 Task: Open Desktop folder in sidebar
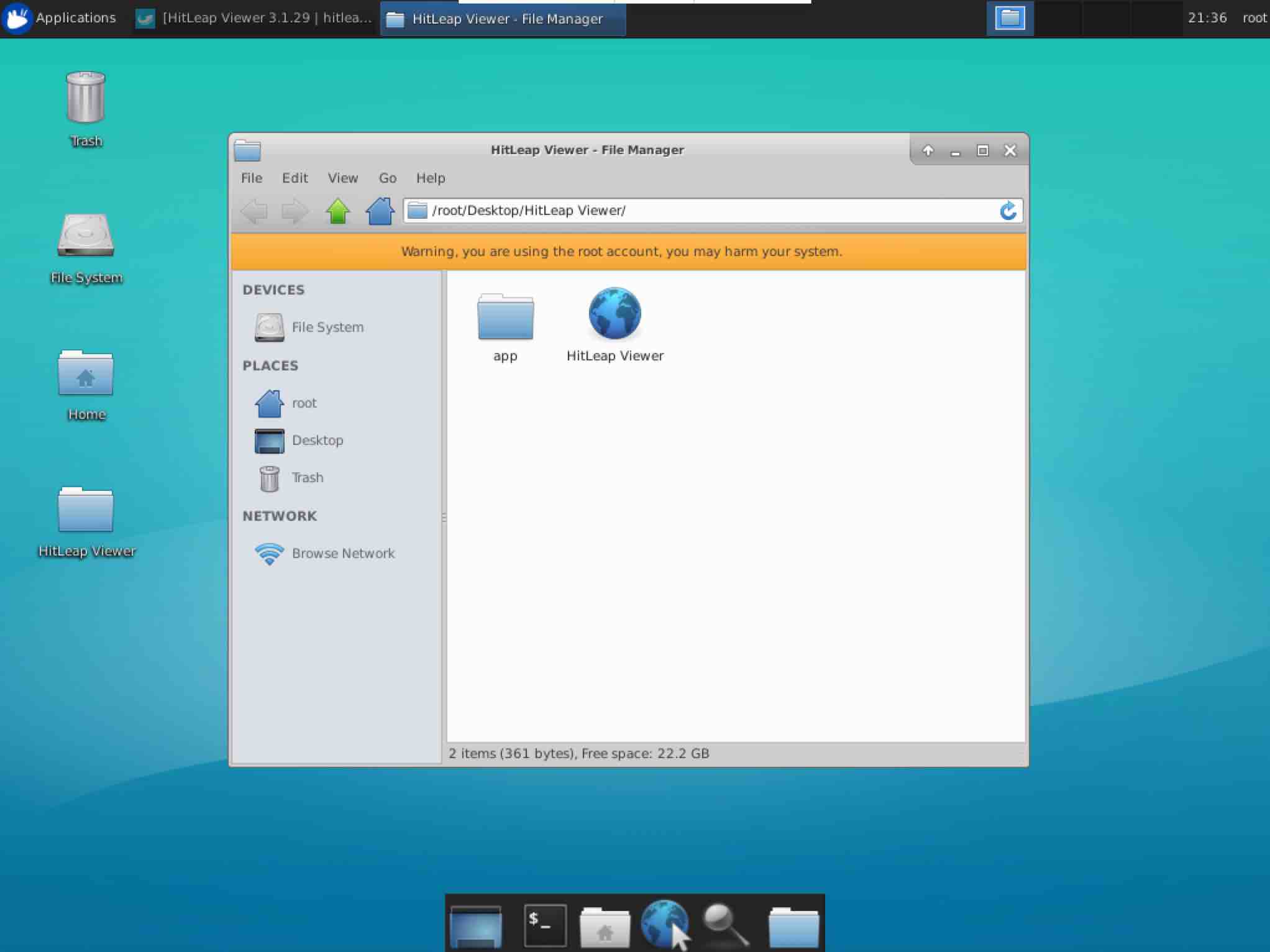coord(317,440)
